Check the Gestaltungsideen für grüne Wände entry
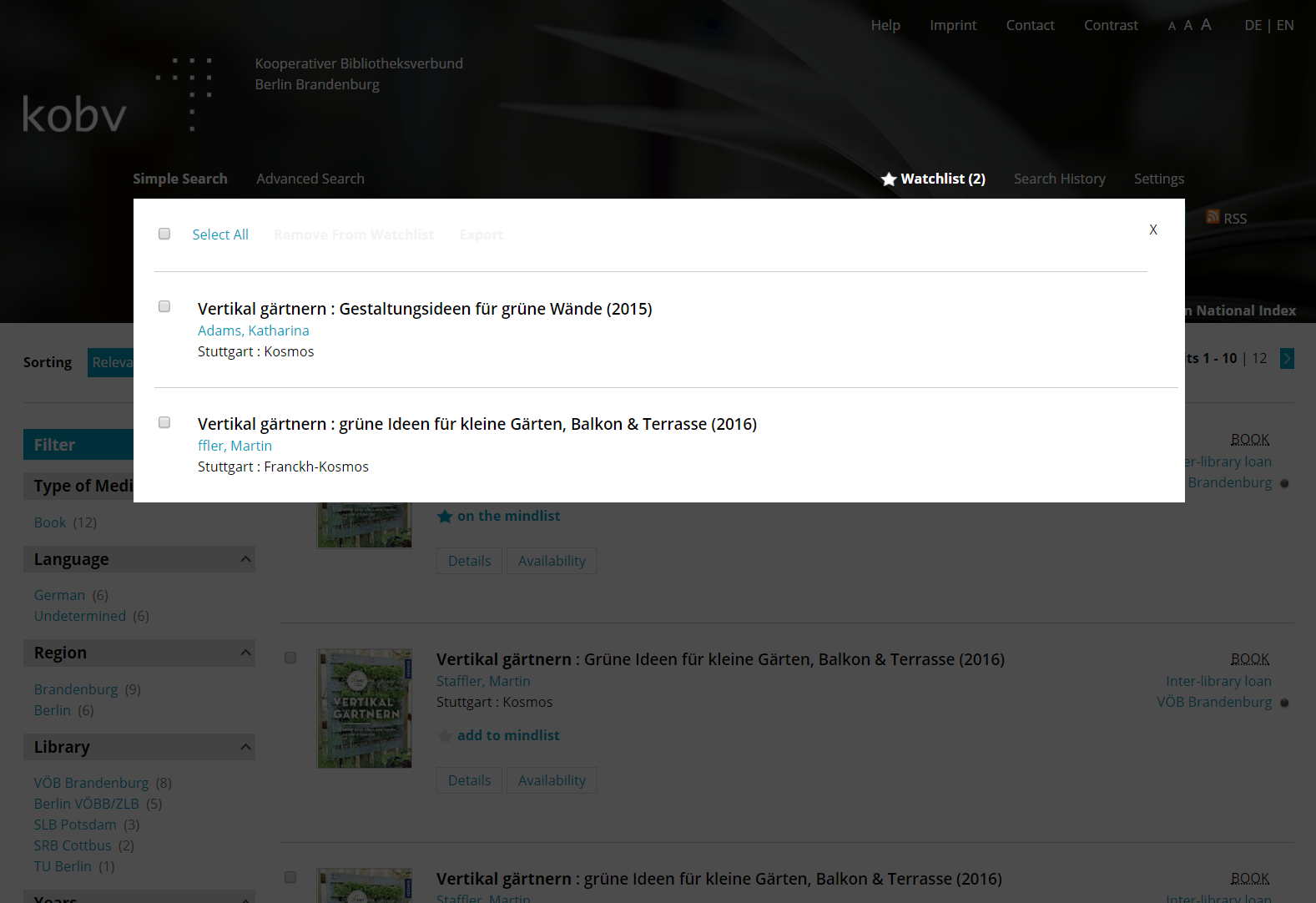Viewport: 1316px width, 903px height. (164, 307)
